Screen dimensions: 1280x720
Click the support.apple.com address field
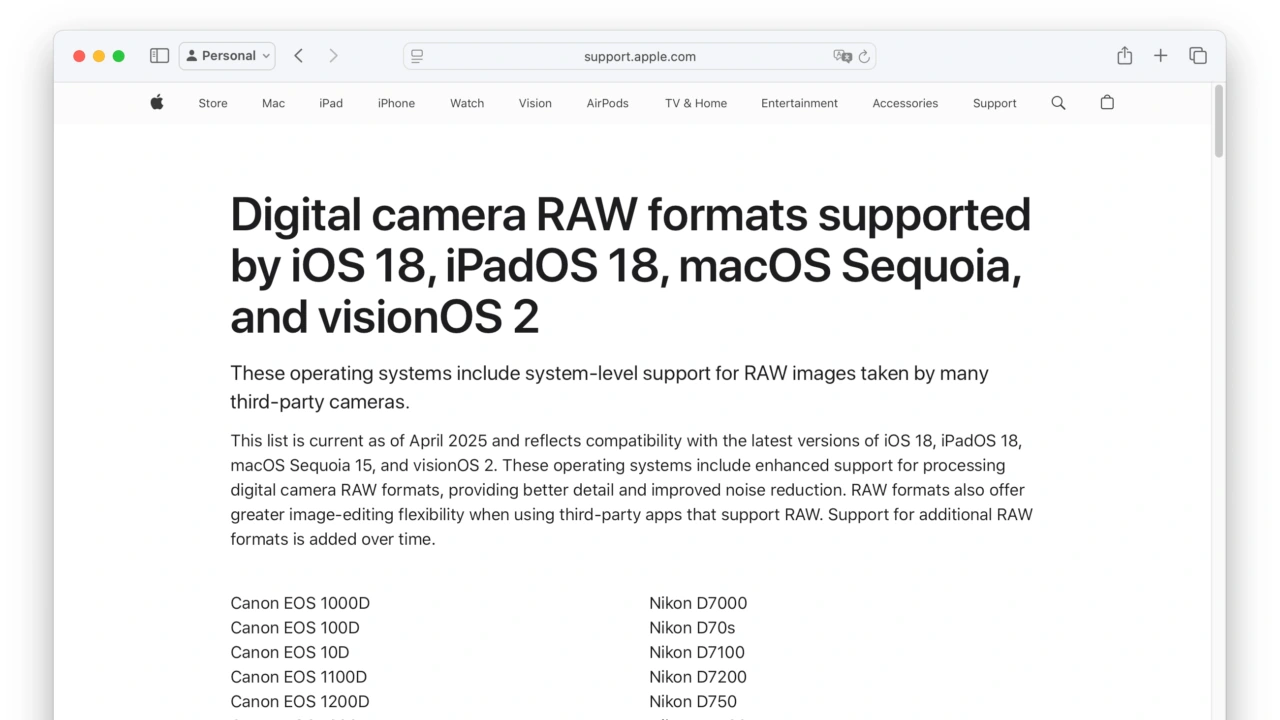(x=639, y=57)
